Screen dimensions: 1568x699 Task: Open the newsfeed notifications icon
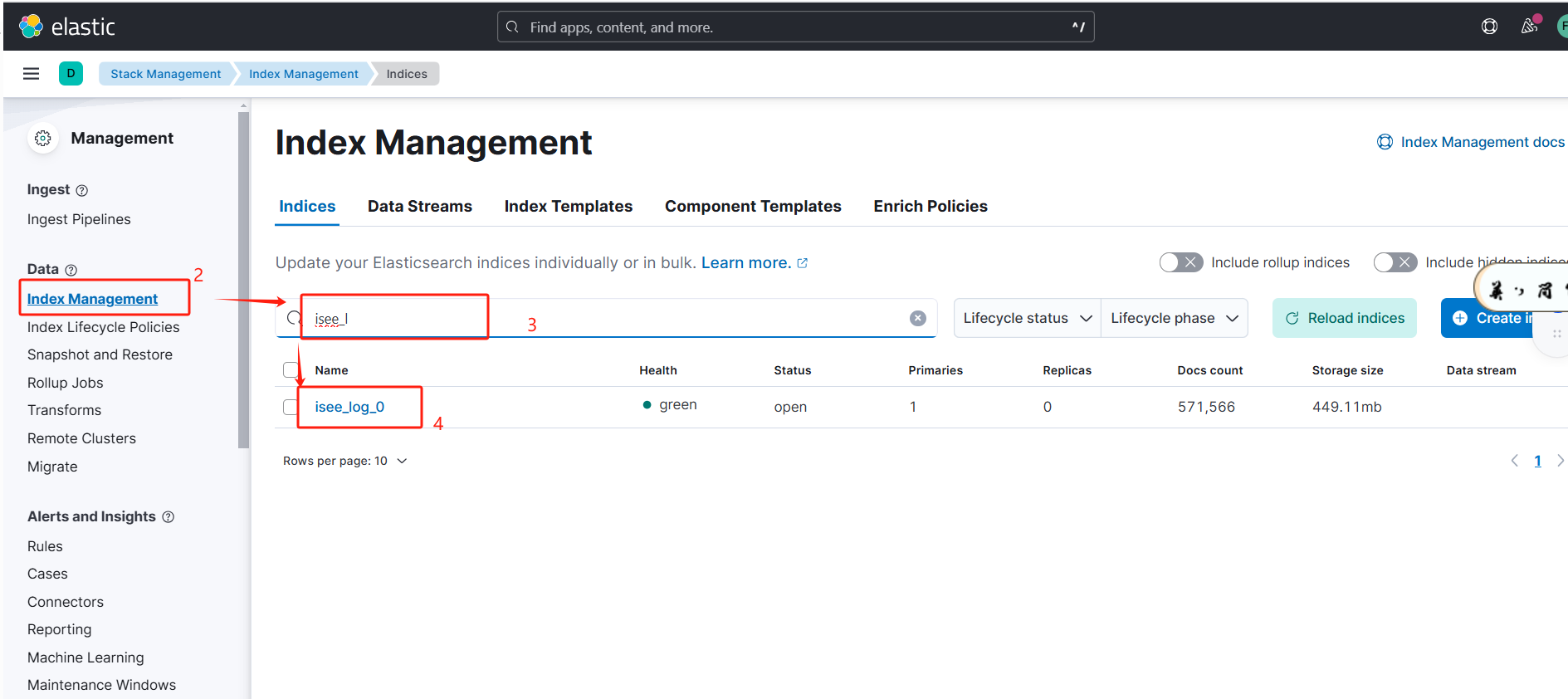pos(1529,27)
